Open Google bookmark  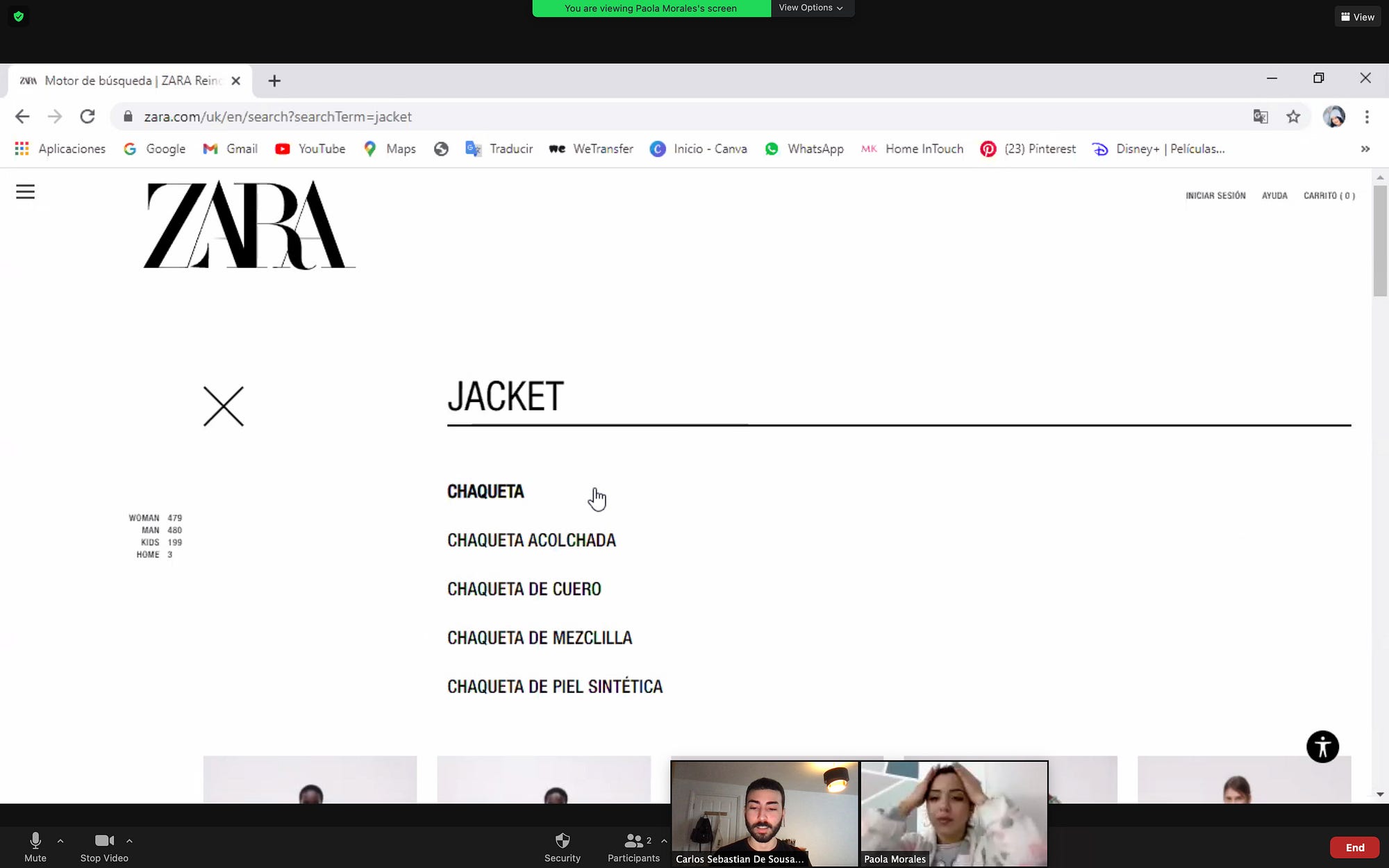point(155,149)
